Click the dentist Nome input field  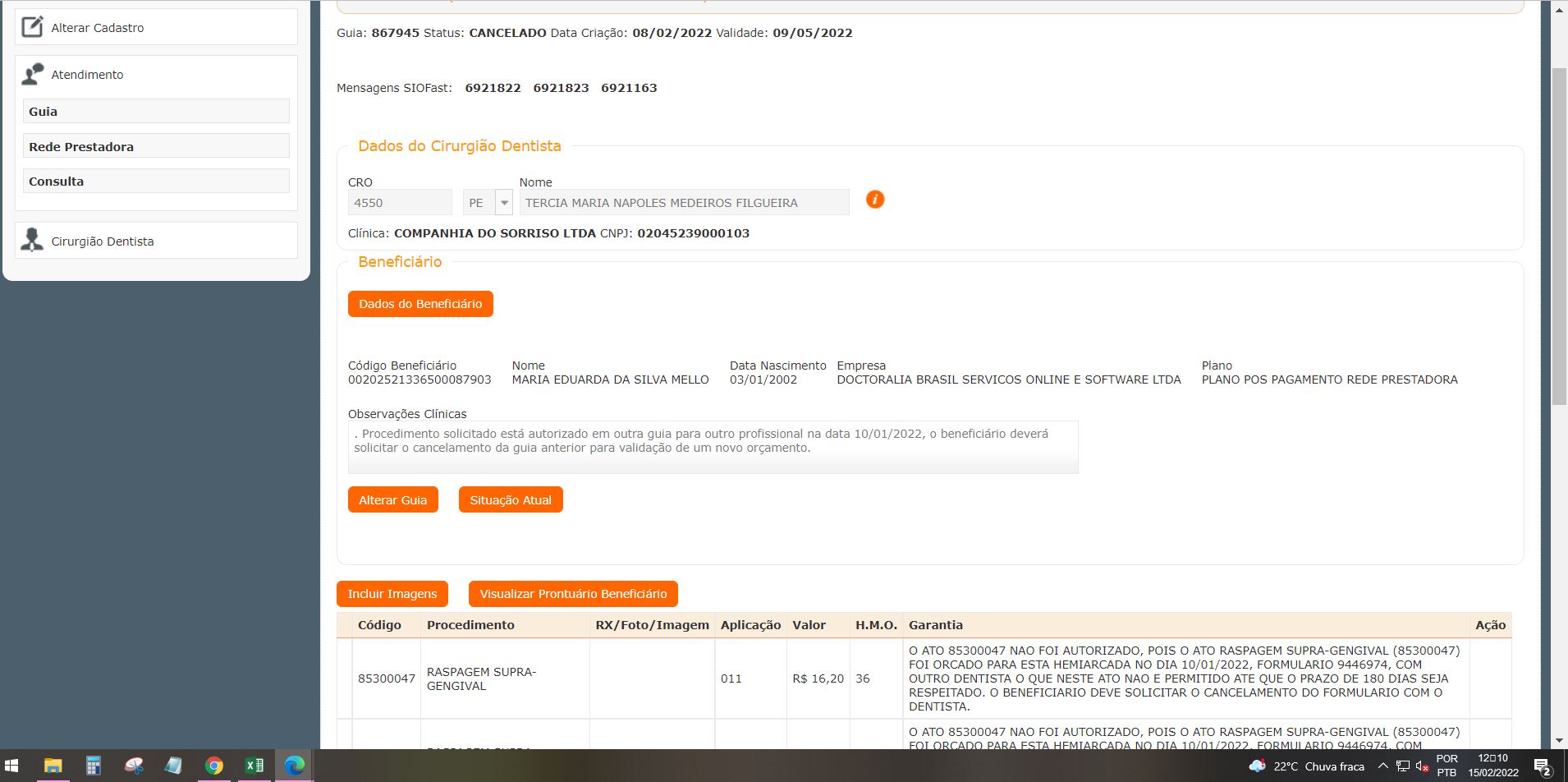[x=685, y=202]
